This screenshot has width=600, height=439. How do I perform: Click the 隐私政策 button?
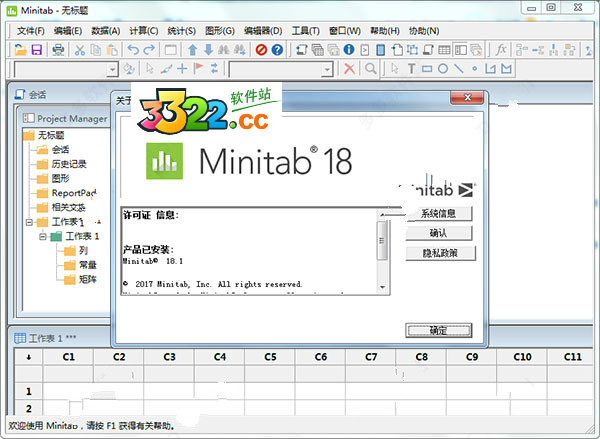[438, 253]
